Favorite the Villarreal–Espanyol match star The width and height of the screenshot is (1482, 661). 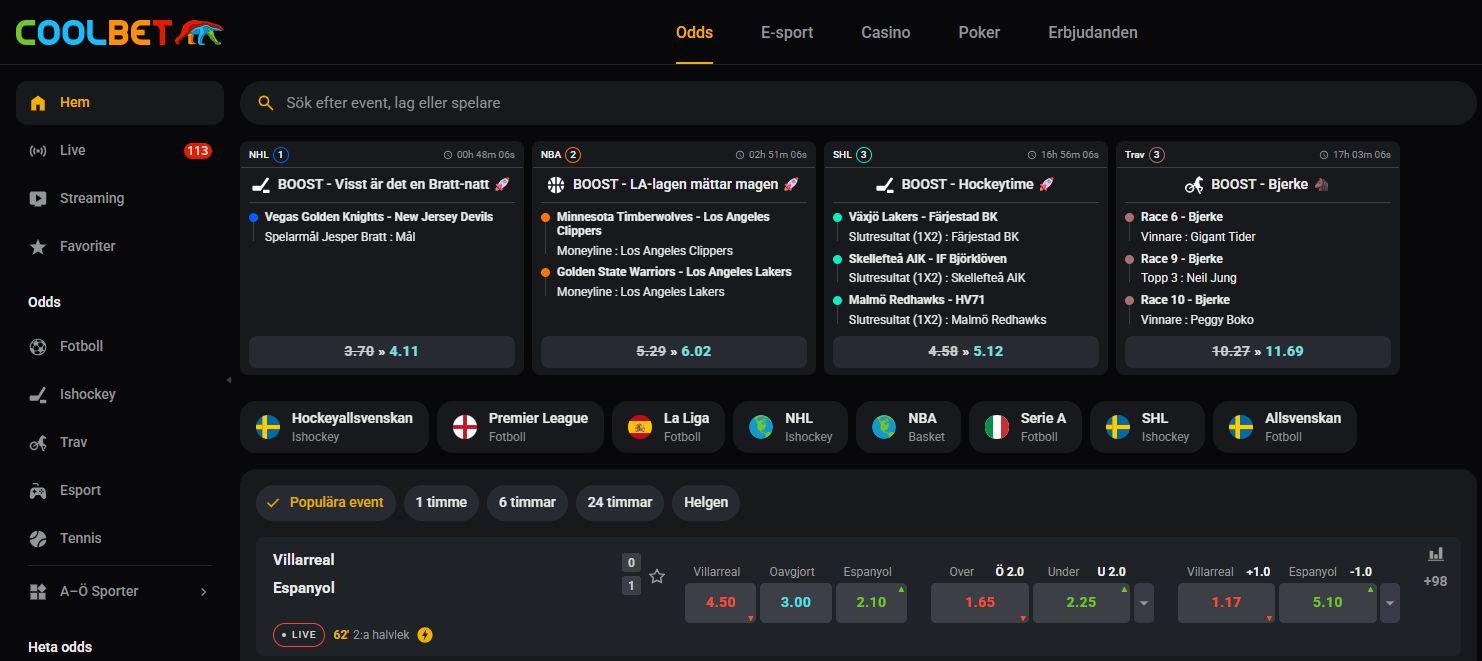[x=657, y=576]
